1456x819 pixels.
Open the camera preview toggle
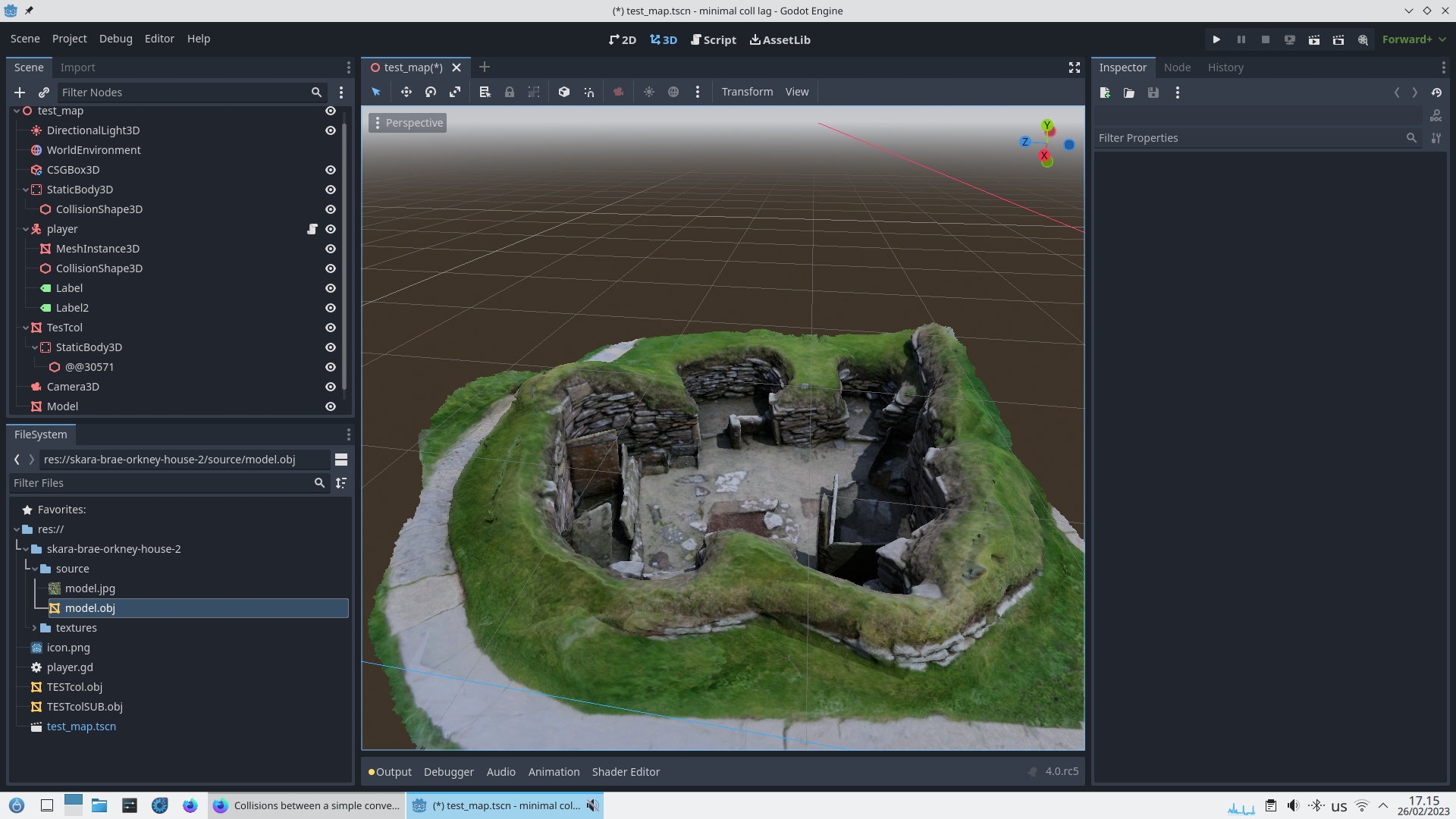coord(618,92)
